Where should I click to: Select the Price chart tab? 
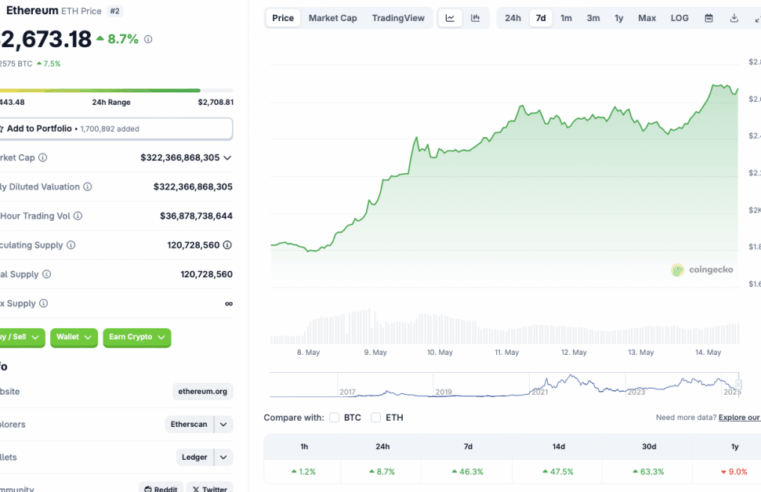[283, 18]
